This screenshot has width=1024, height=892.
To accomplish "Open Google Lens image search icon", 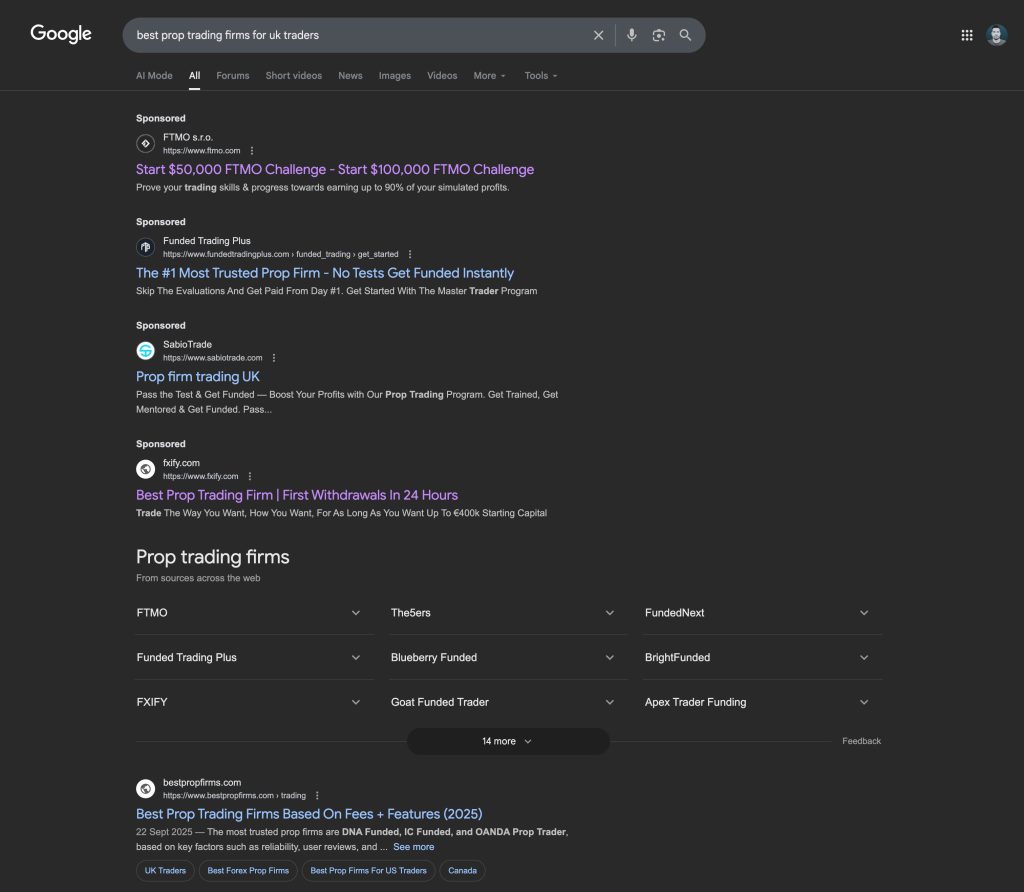I will (x=658, y=35).
